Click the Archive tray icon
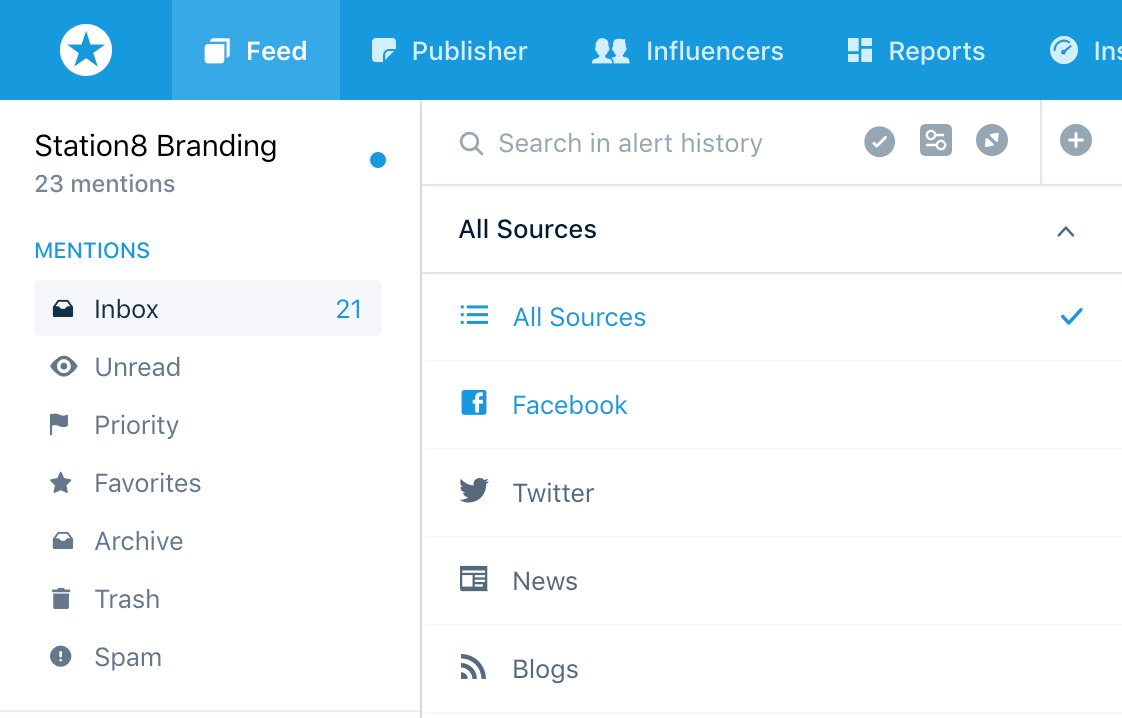 [63, 541]
